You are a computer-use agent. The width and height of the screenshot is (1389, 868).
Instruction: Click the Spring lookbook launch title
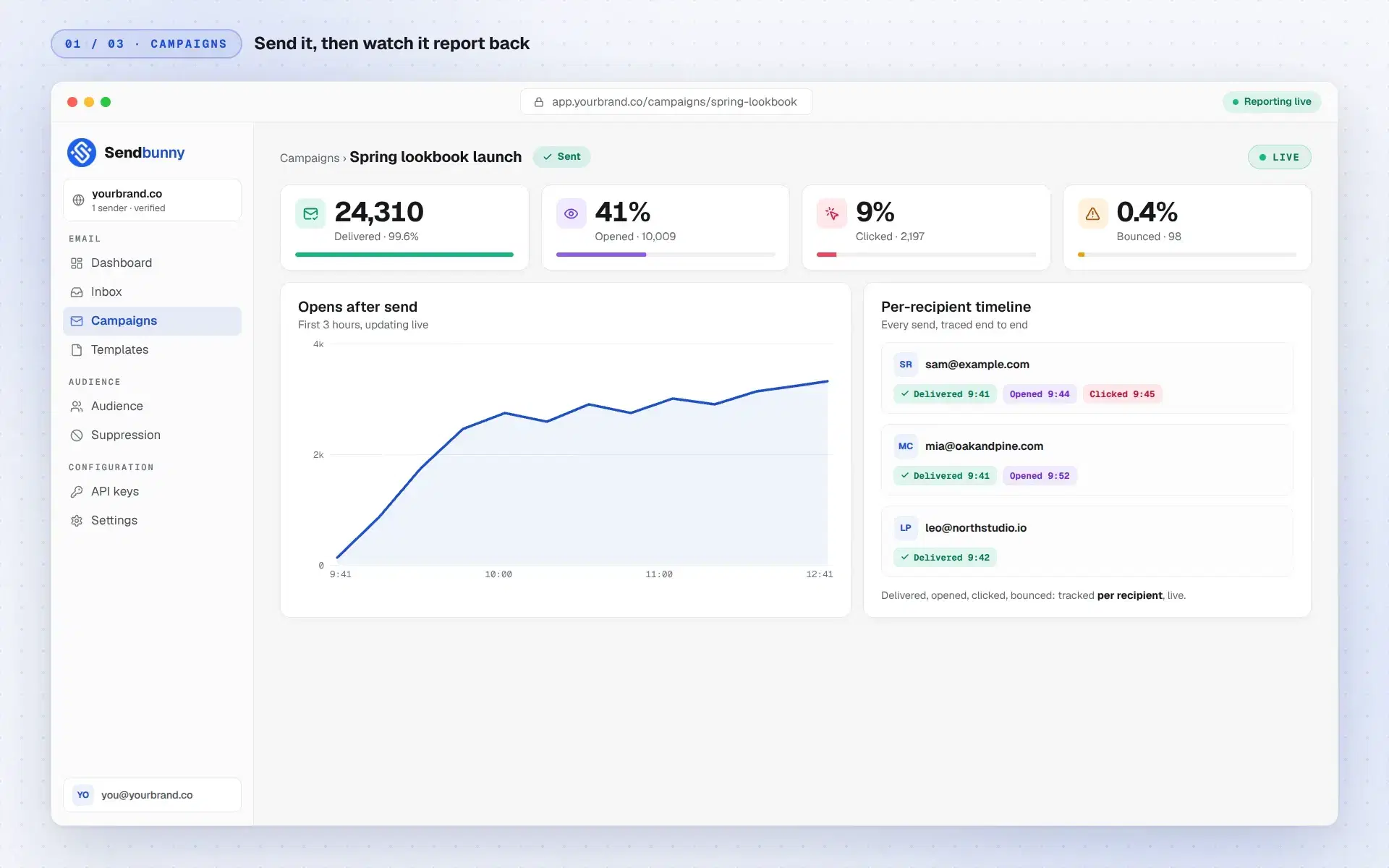pos(436,157)
